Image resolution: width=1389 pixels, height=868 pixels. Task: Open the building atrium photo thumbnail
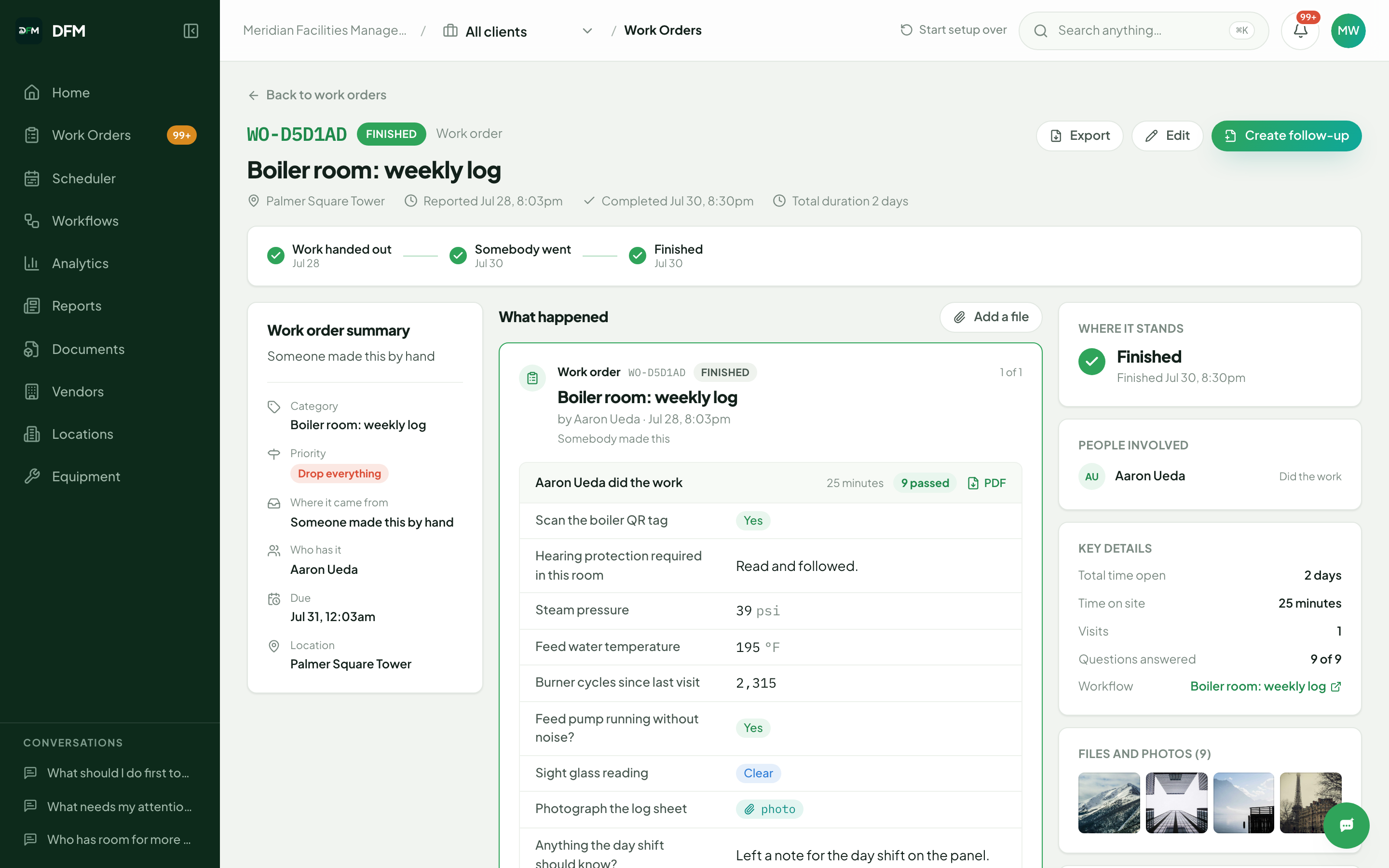click(1176, 802)
